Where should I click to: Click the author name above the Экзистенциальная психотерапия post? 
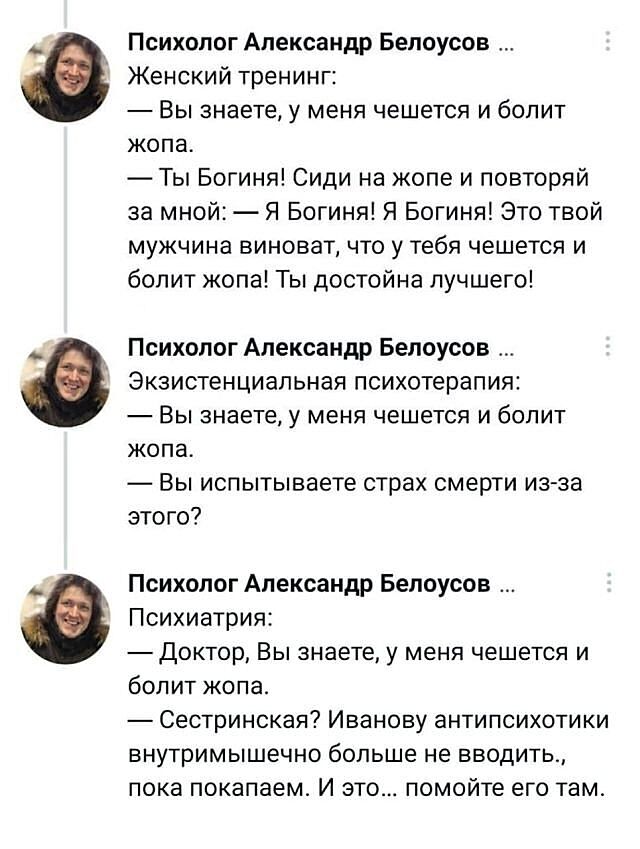tap(310, 348)
